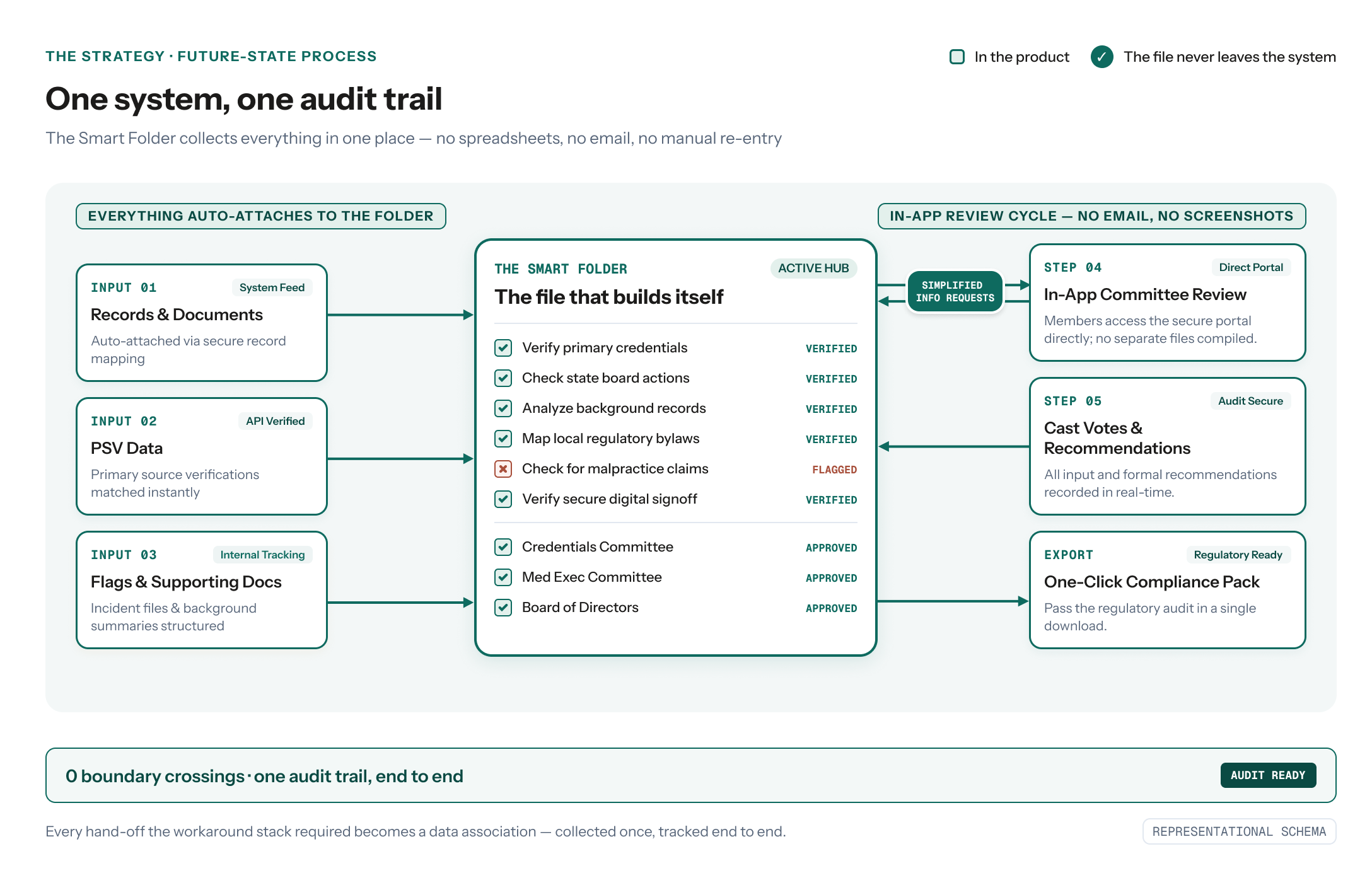Toggle the 'Analyze background records' checkbox
This screenshot has height=890, width=1372.
503,408
